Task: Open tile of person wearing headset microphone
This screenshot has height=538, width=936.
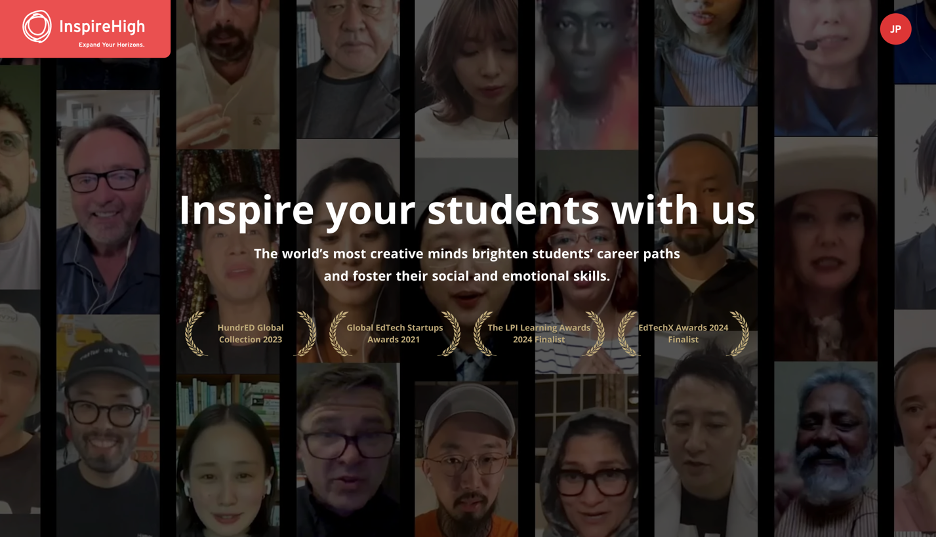Action: (826, 67)
